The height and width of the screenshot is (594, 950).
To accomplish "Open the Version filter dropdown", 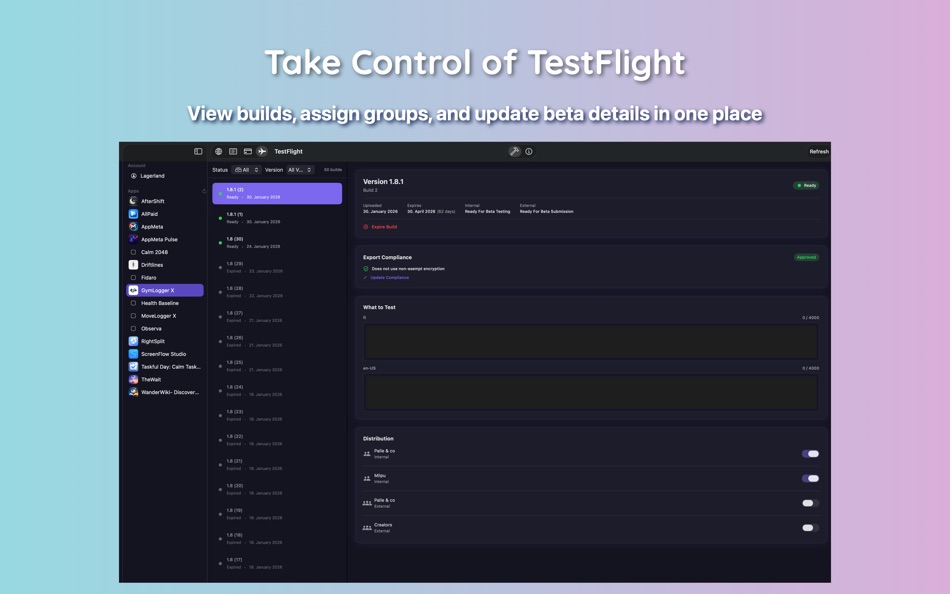I will tap(300, 170).
